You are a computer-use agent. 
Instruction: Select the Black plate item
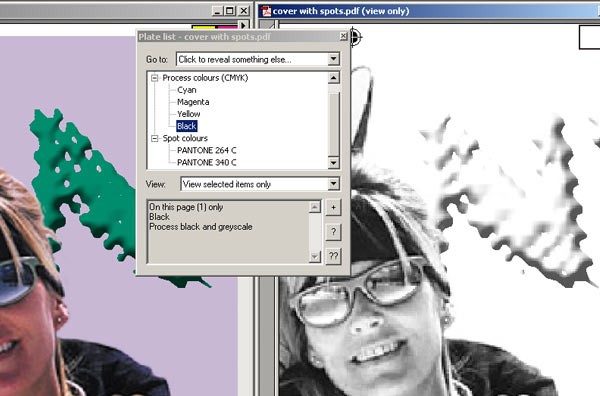tap(187, 126)
